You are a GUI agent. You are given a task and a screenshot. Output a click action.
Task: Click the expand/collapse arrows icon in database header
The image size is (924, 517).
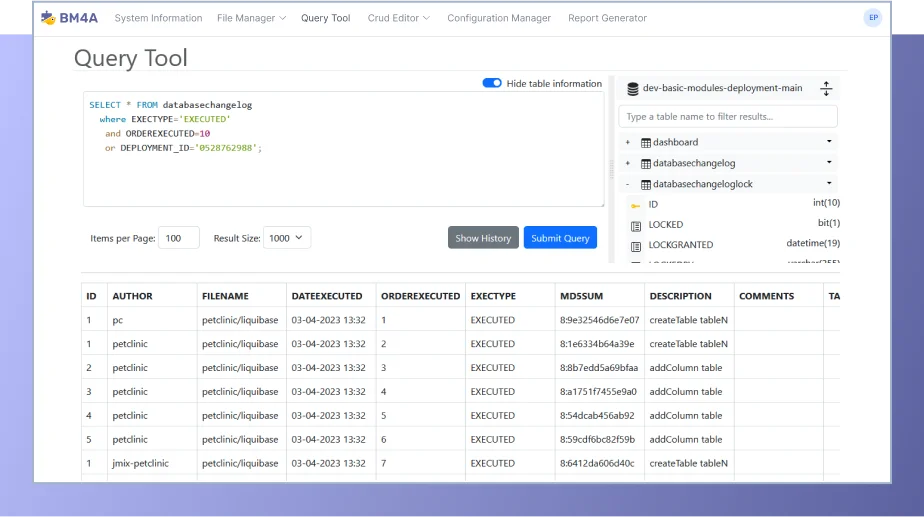(x=826, y=88)
